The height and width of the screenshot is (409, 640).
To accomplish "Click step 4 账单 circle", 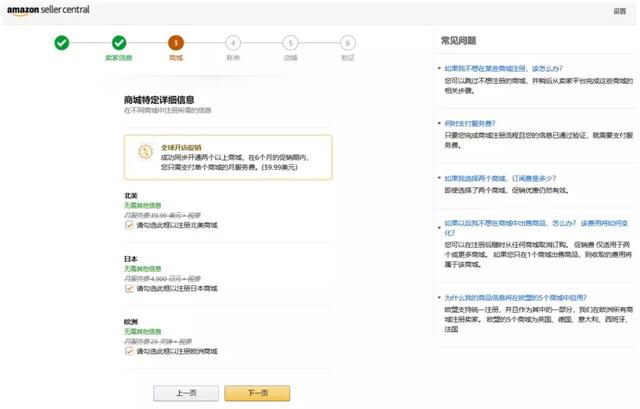I will click(x=233, y=42).
